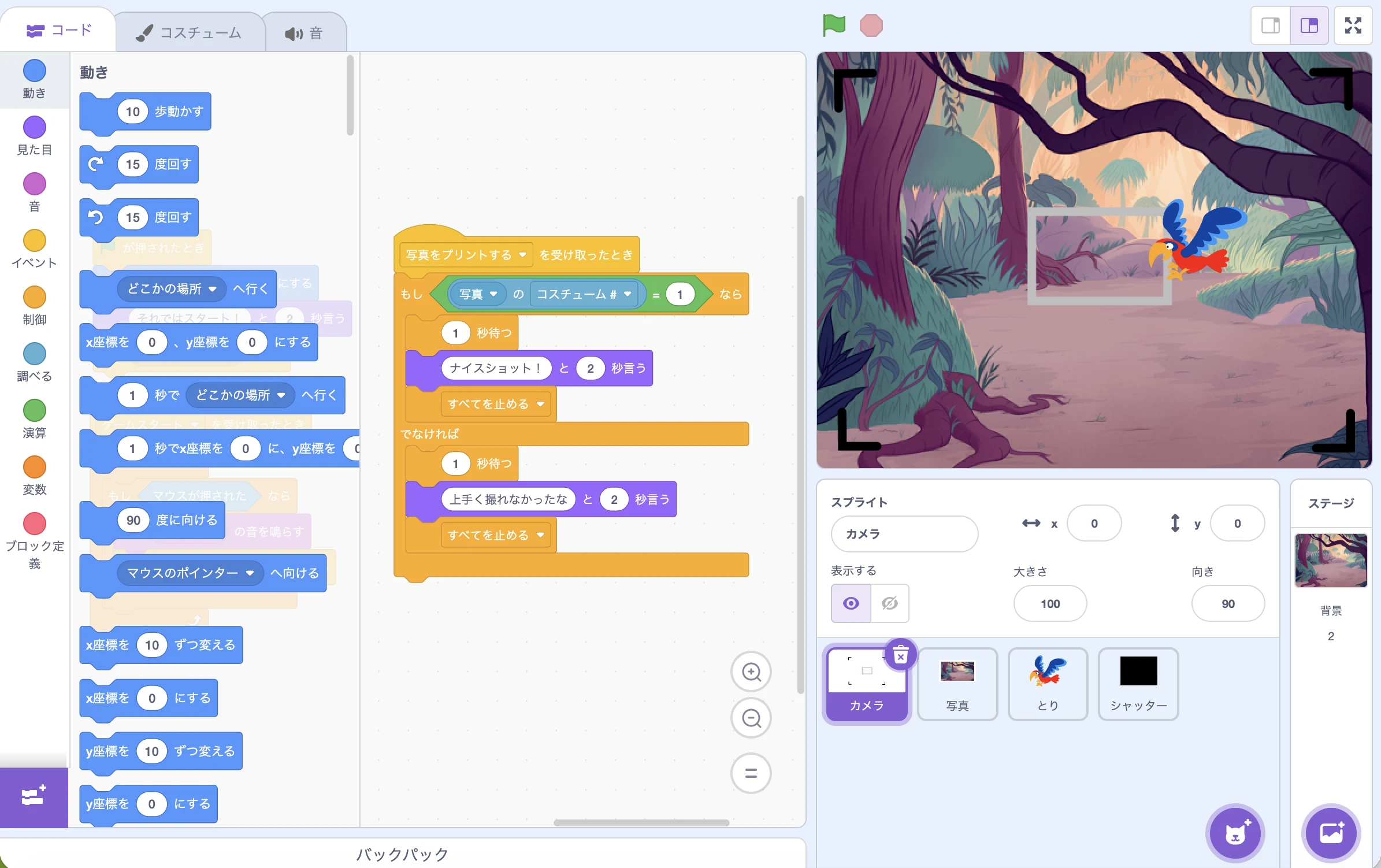Select the 見た目 block category
Screen dimensions: 1381x868
[x=34, y=136]
